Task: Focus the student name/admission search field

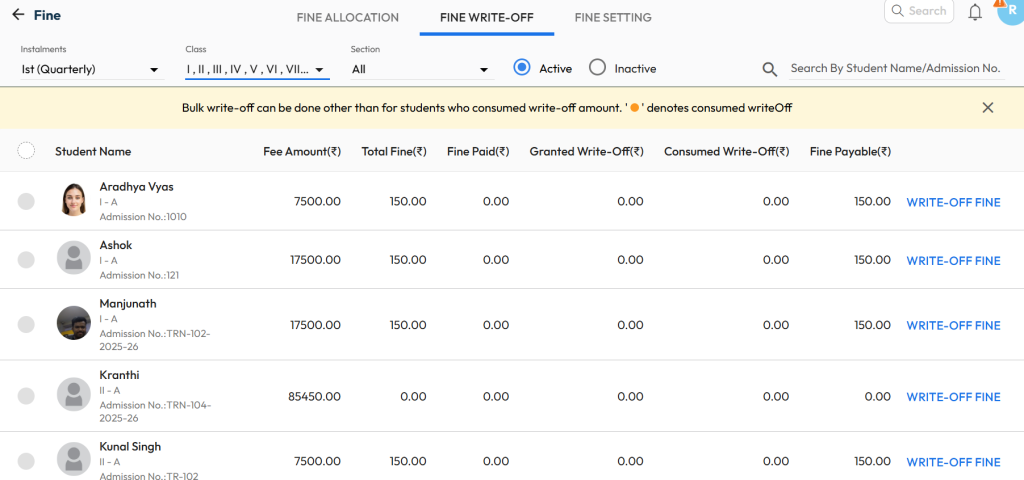Action: click(895, 69)
